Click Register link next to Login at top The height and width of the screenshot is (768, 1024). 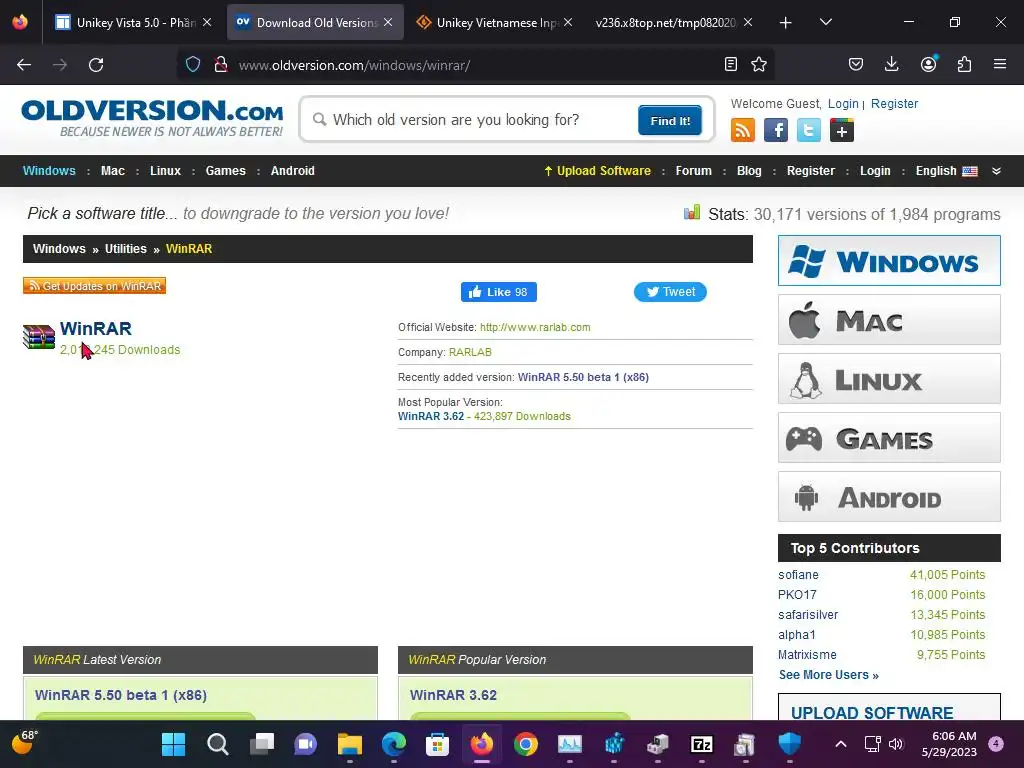pyautogui.click(x=894, y=104)
